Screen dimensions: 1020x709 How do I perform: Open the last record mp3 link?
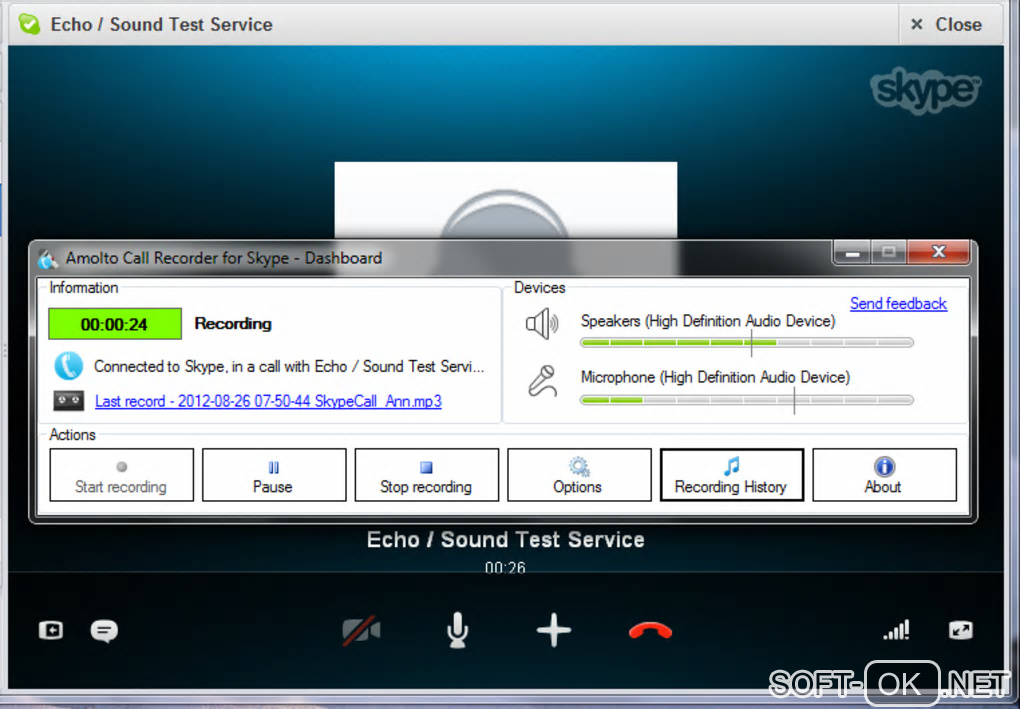268,401
